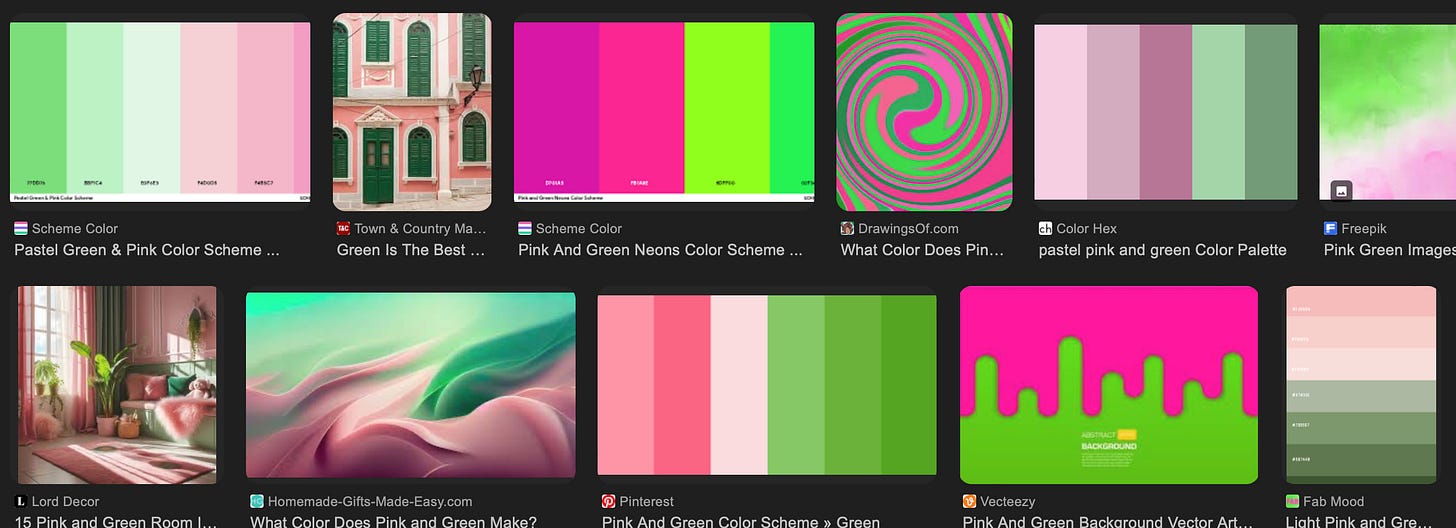Viewport: 1456px width, 528px height.
Task: Click the Town & Country Magazine favicon
Action: tap(344, 228)
